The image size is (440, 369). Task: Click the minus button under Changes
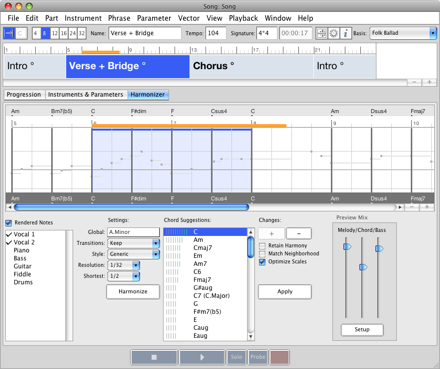(x=299, y=234)
